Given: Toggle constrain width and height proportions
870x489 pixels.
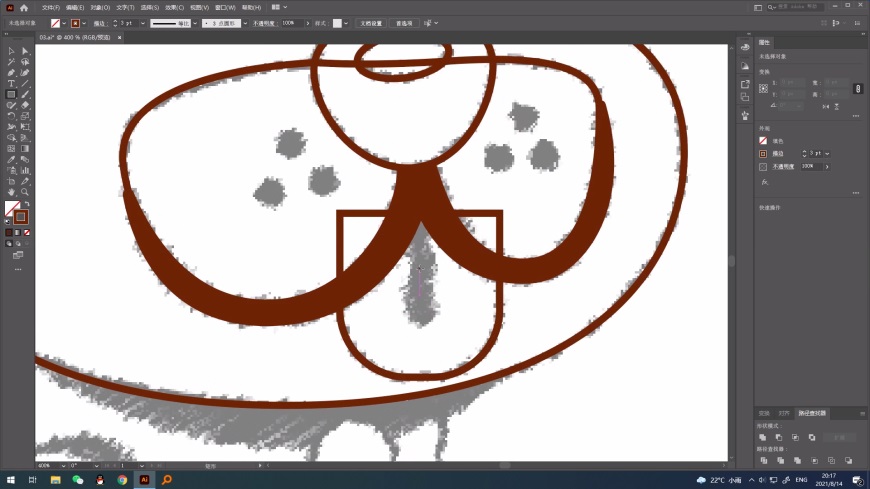Looking at the screenshot, I should click(x=858, y=89).
